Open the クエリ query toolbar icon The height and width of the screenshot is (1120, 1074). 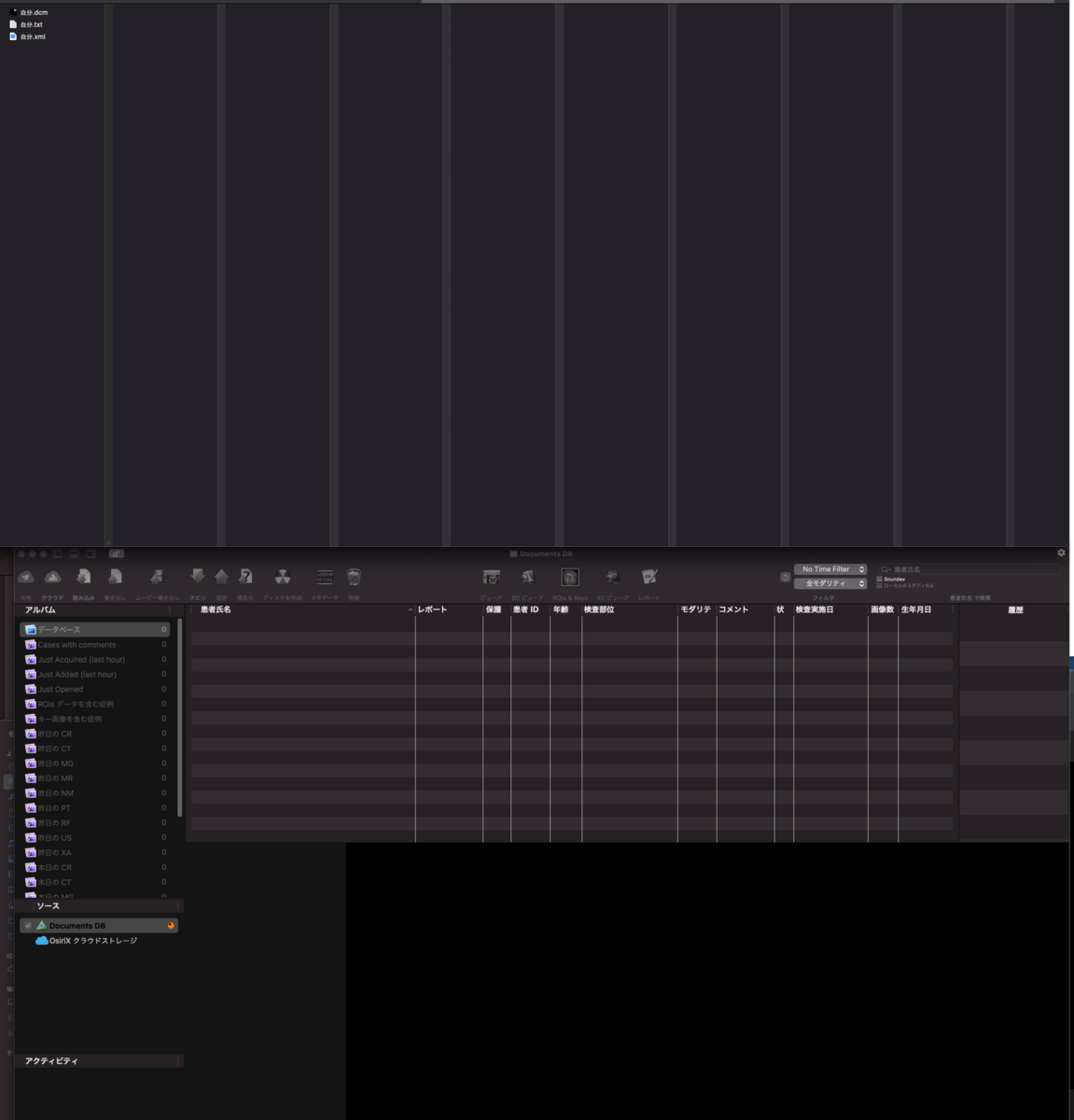coord(197,577)
